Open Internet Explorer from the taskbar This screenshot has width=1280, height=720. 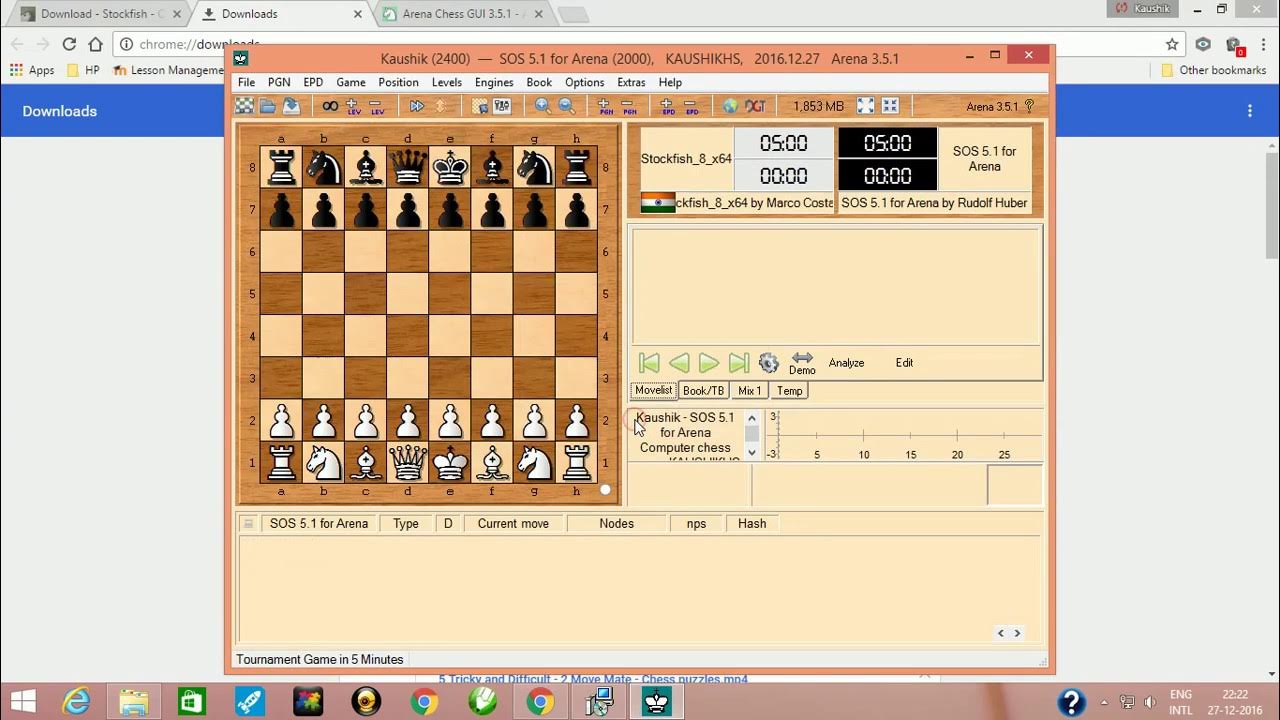pyautogui.click(x=77, y=701)
